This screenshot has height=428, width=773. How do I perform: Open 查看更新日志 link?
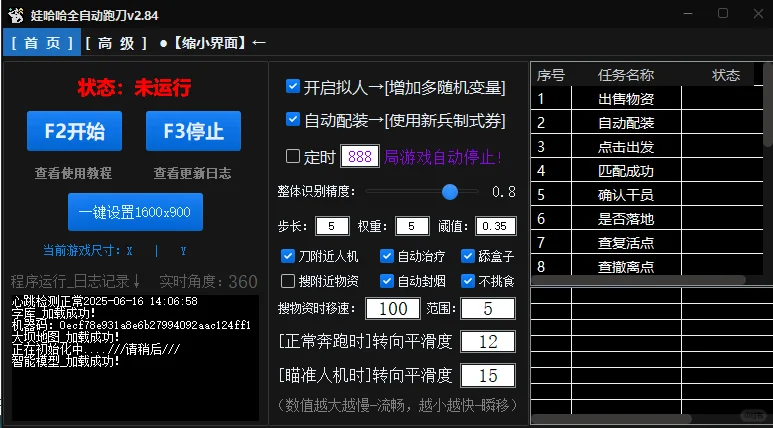tap(192, 173)
